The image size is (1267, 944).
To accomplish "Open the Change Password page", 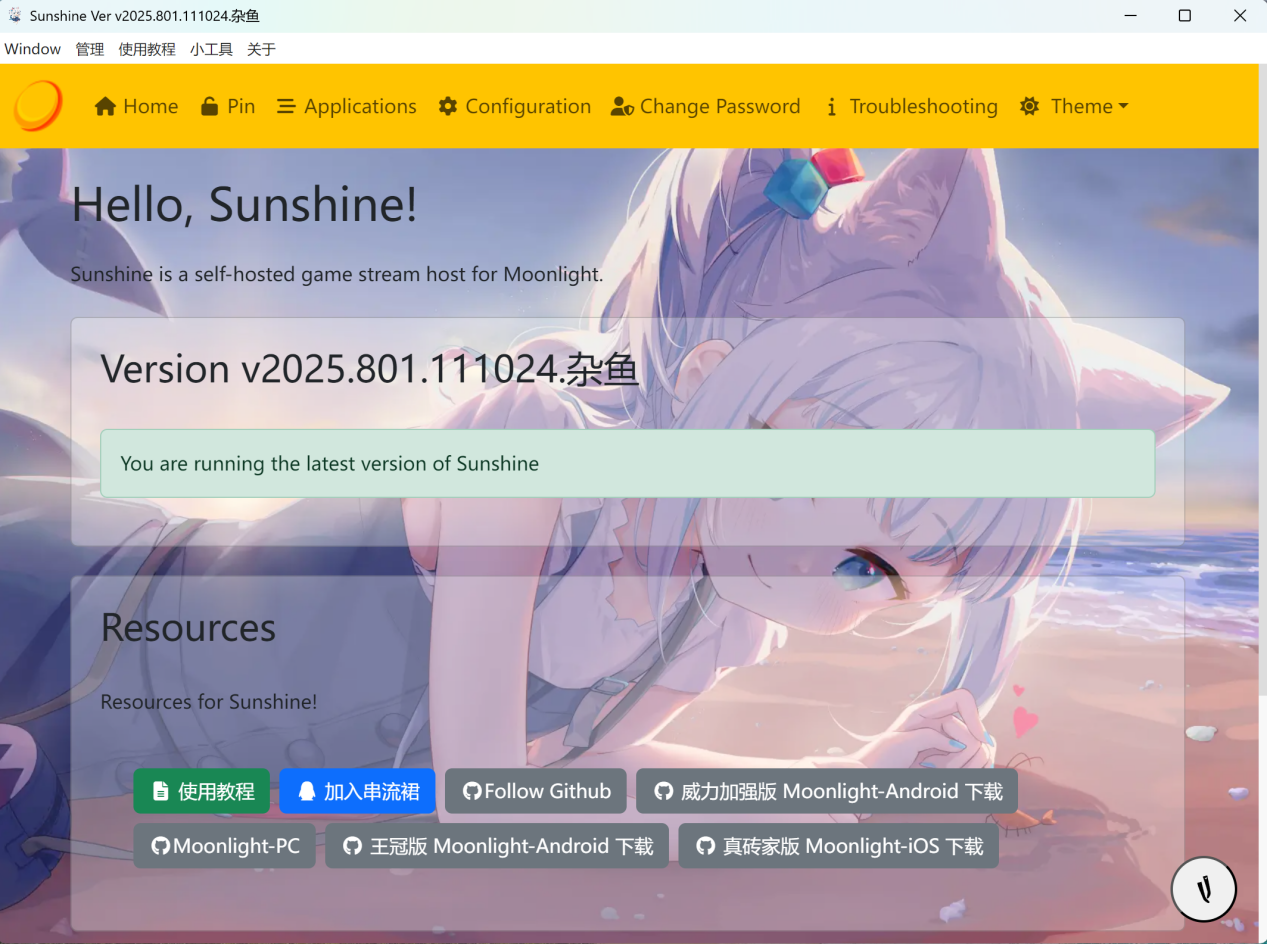I will pos(706,106).
